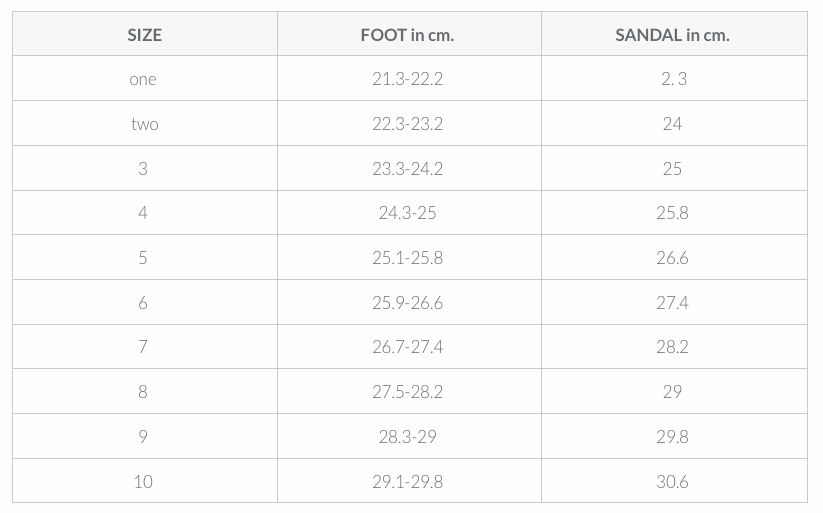Click sandal length 25.8

[672, 213]
